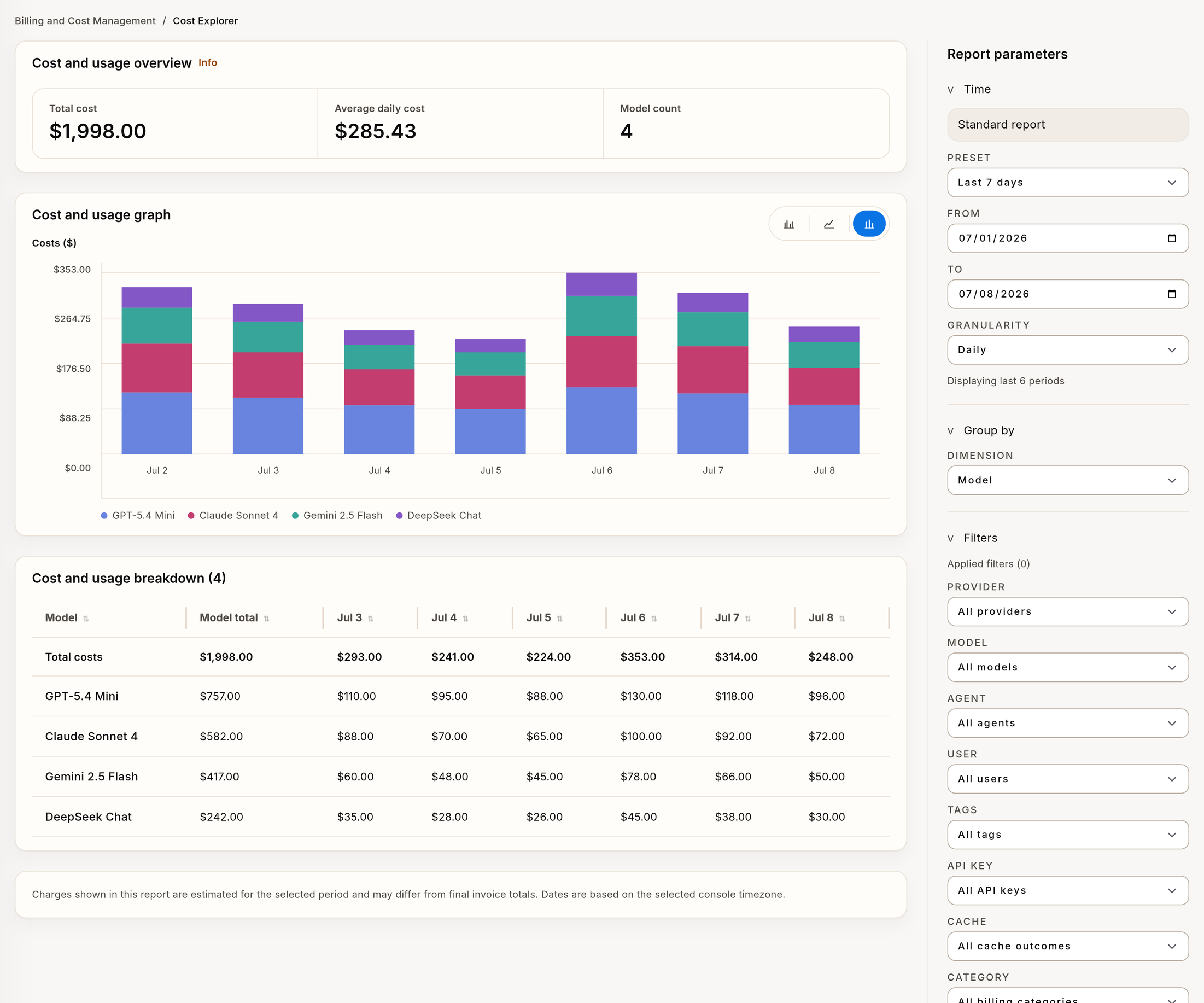This screenshot has width=1204, height=1003.
Task: Open the All models filter dropdown
Action: 1067,667
